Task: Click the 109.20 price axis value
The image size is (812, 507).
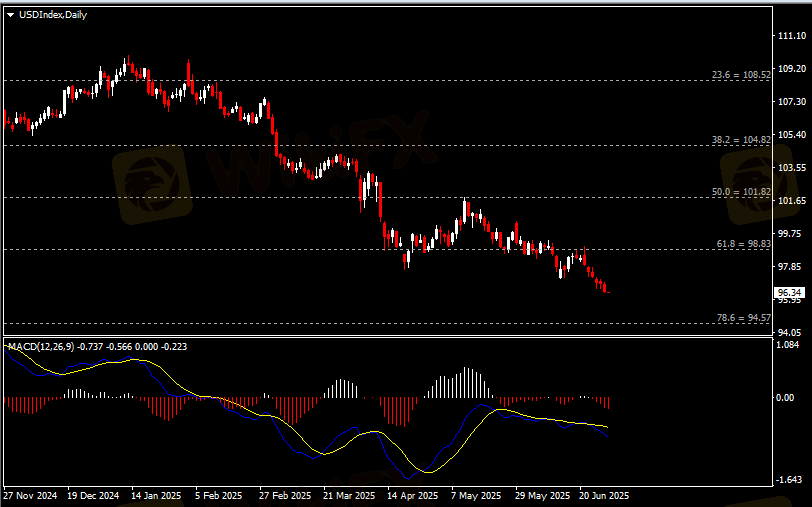Action: tap(792, 68)
